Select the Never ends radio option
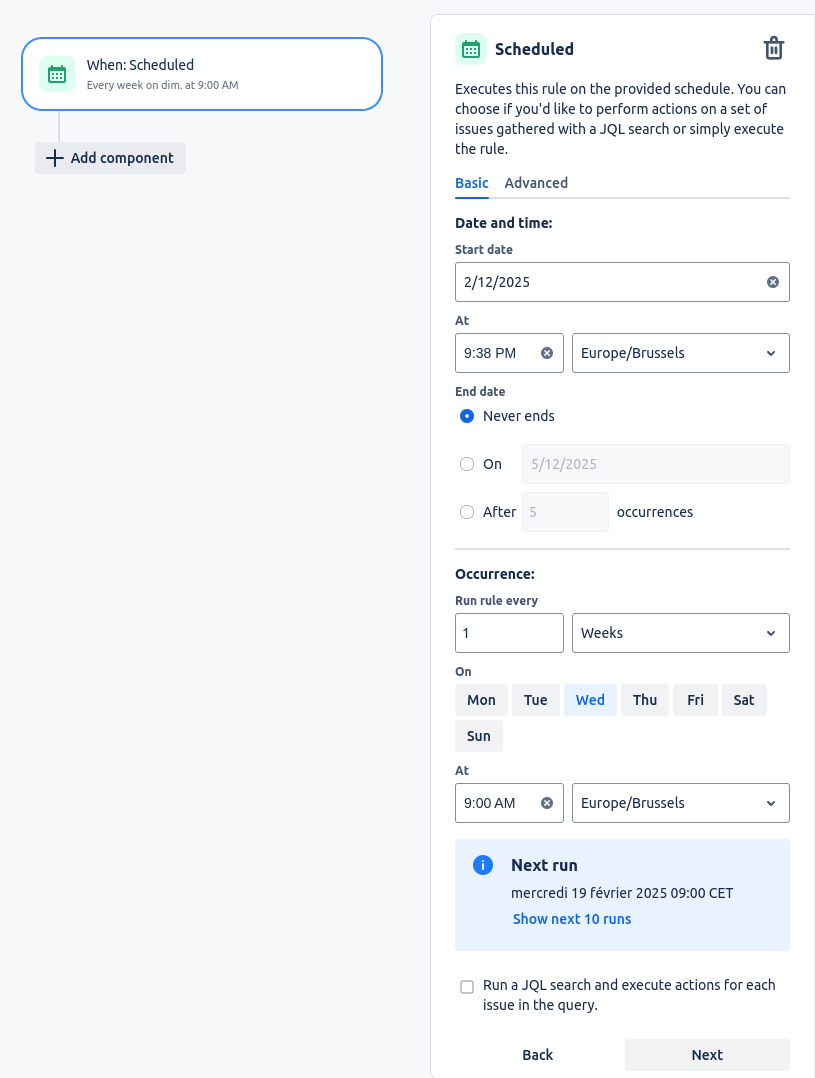The height and width of the screenshot is (1078, 815). pos(467,416)
